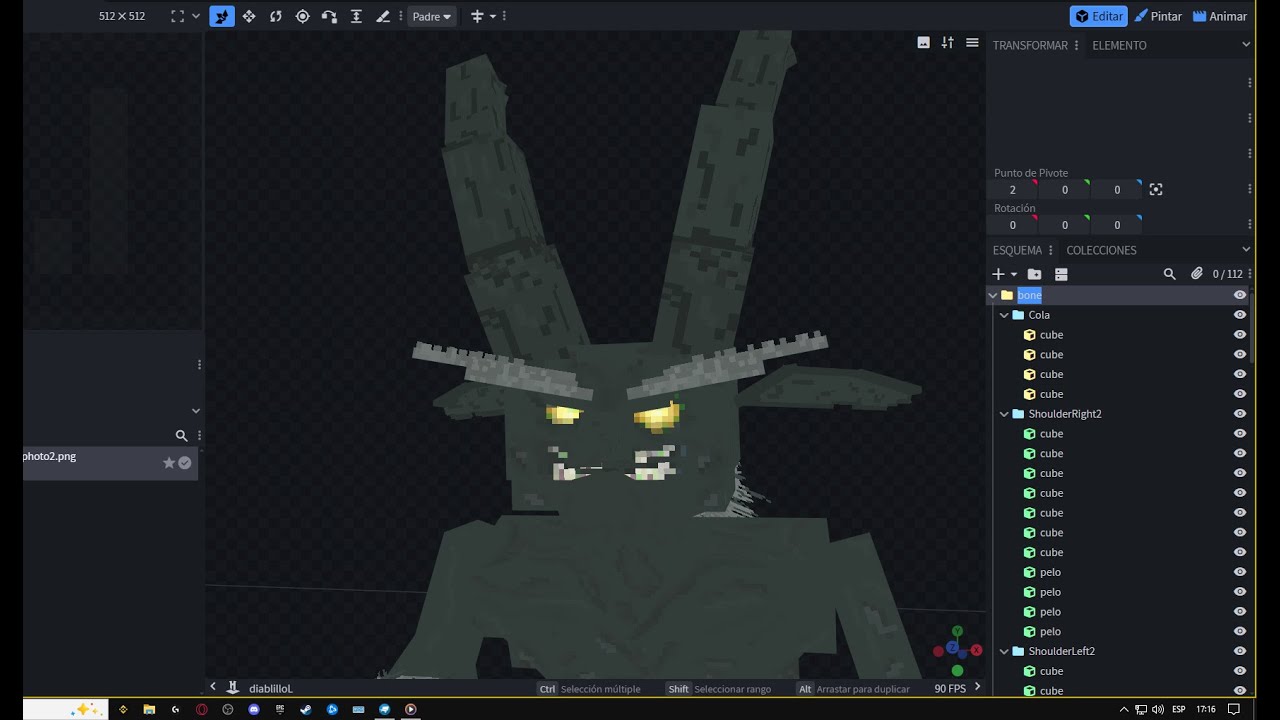Click the left arrow in the status bar
This screenshot has height=720, width=1280.
click(213, 687)
